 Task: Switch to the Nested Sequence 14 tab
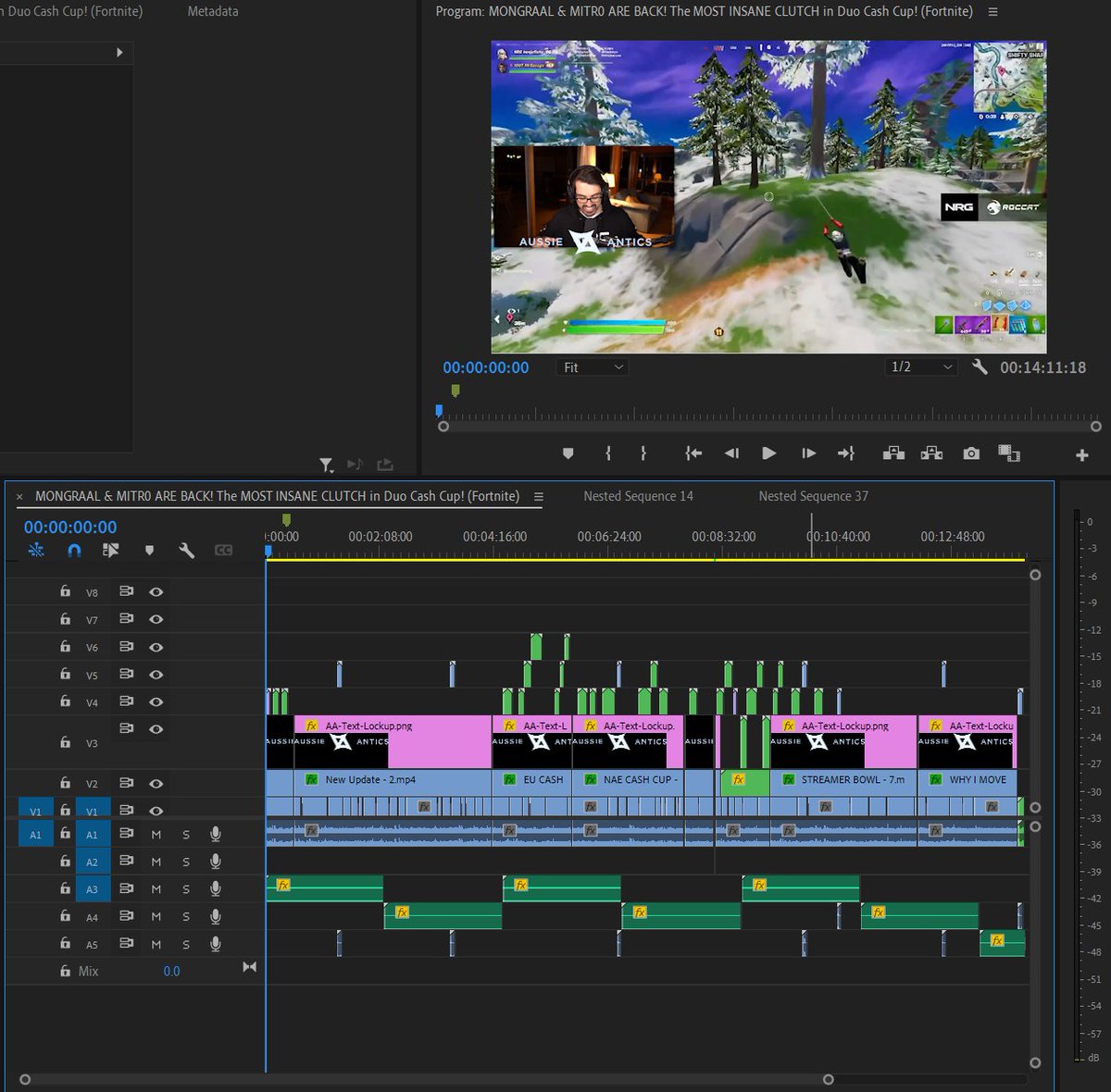(x=638, y=496)
